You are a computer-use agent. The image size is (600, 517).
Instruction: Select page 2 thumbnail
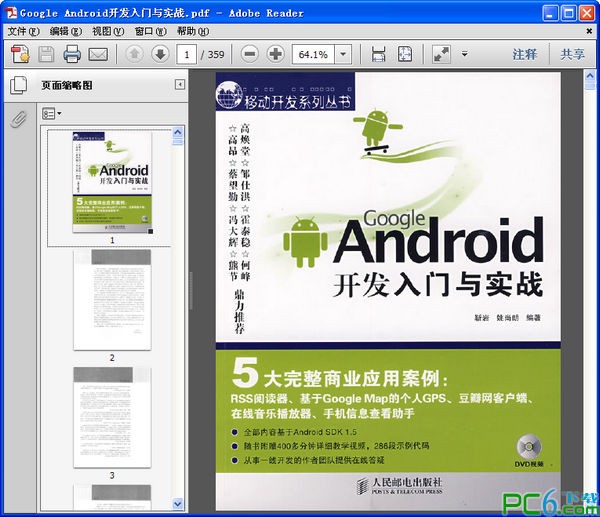112,300
